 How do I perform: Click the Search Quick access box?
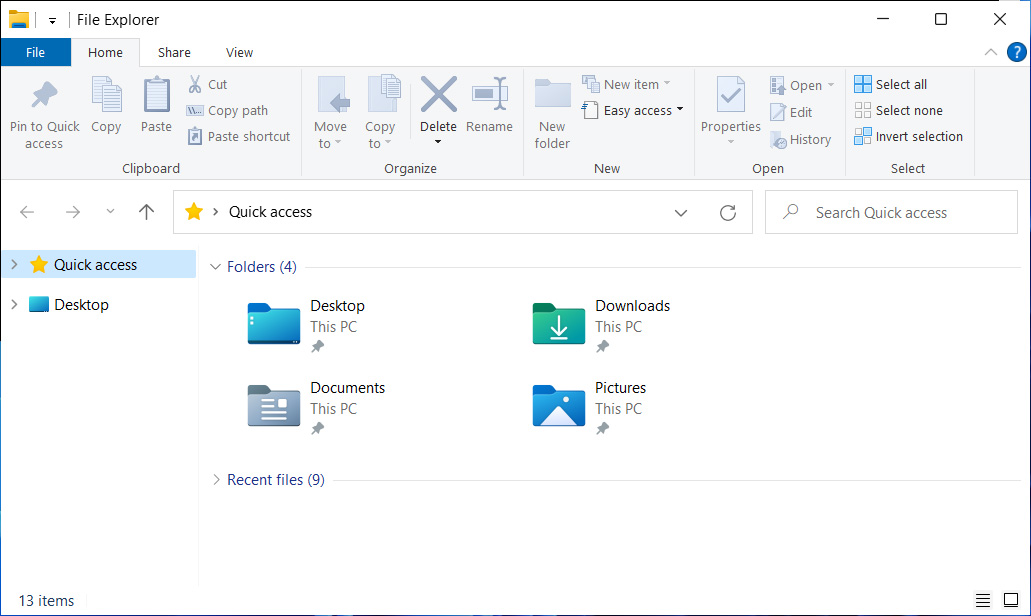coord(891,212)
